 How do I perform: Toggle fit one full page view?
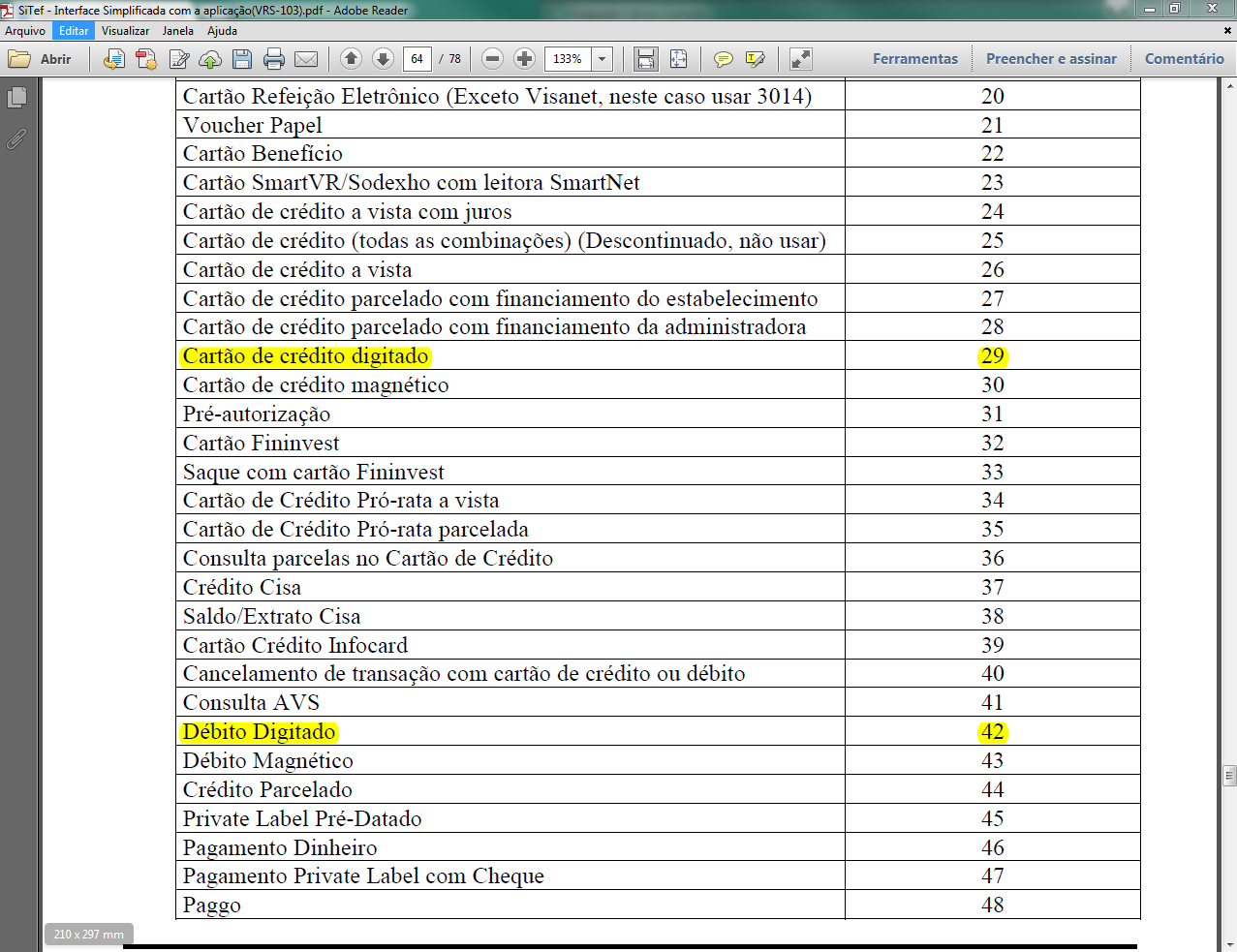(678, 59)
